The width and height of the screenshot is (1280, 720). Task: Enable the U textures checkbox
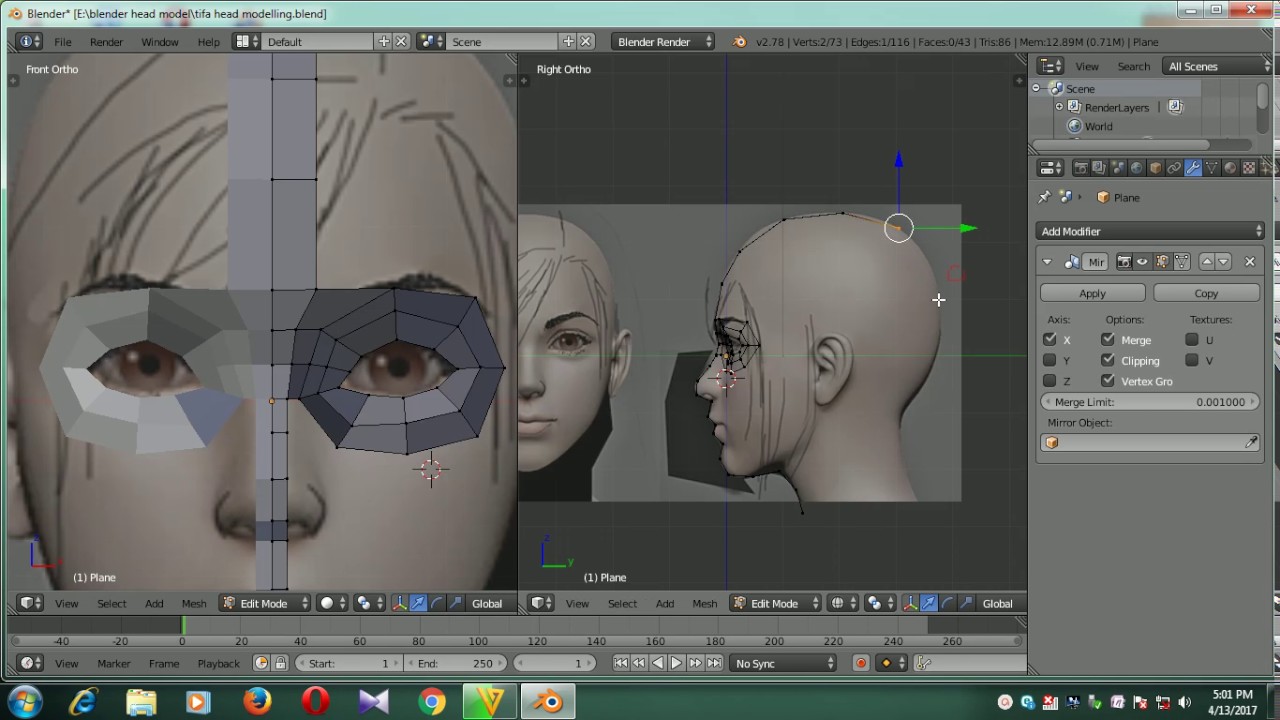coord(1192,340)
